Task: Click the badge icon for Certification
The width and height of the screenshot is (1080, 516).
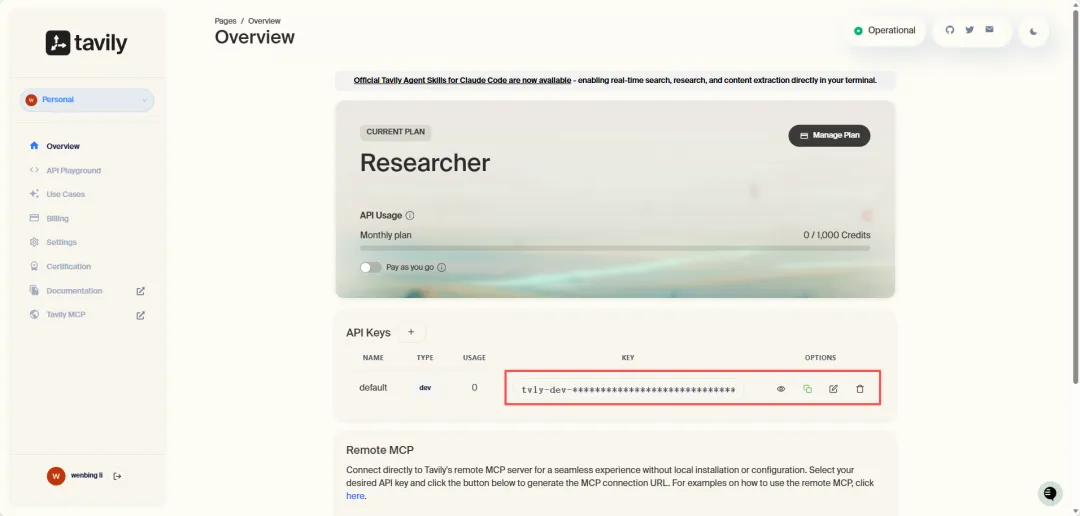Action: click(34, 267)
